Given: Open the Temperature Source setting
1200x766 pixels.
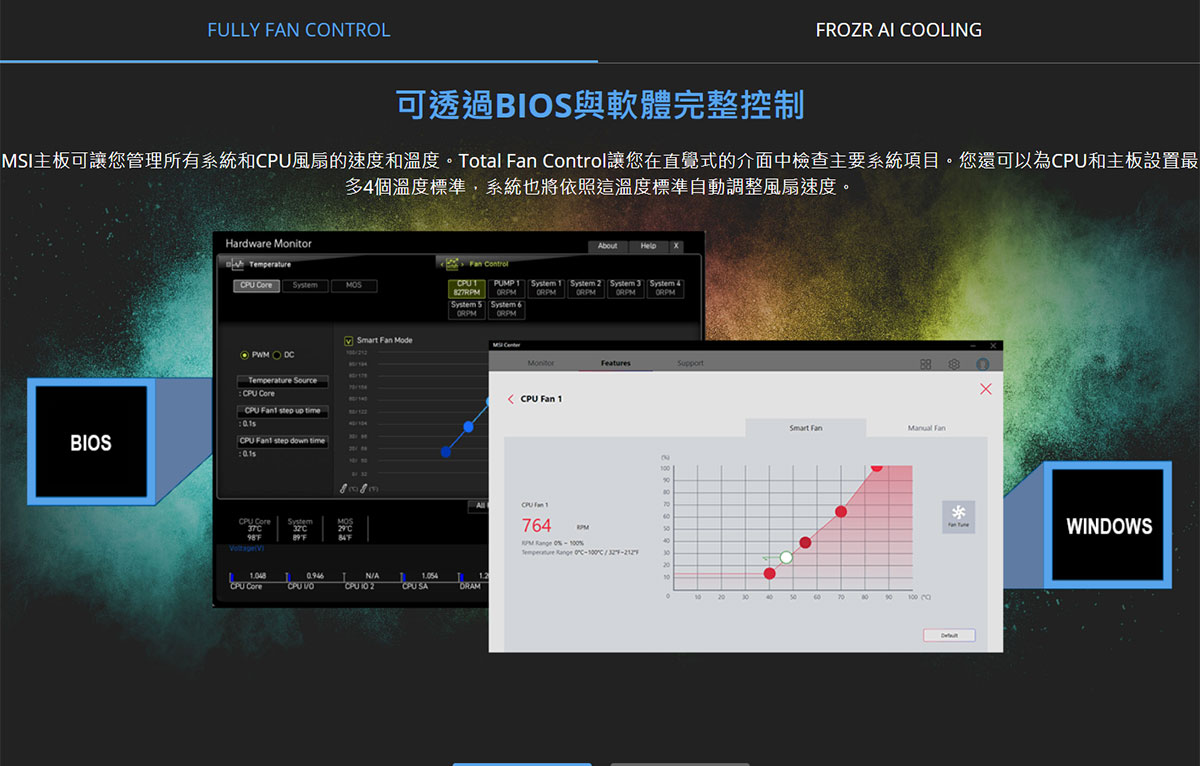Looking at the screenshot, I should [x=283, y=381].
